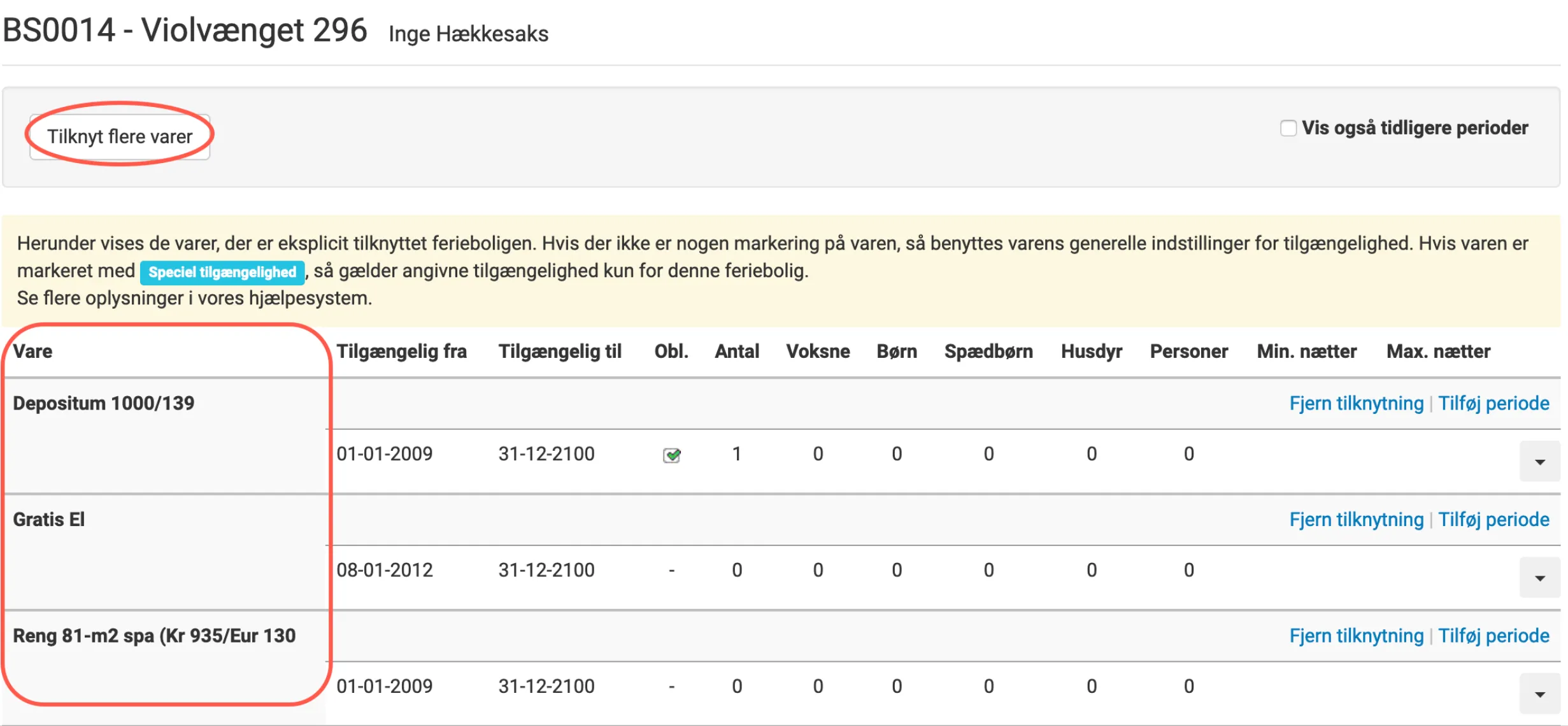Viewport: 1568px width, 726px height.
Task: Open dropdown arrow on Gratis El period row
Action: pos(1539,578)
